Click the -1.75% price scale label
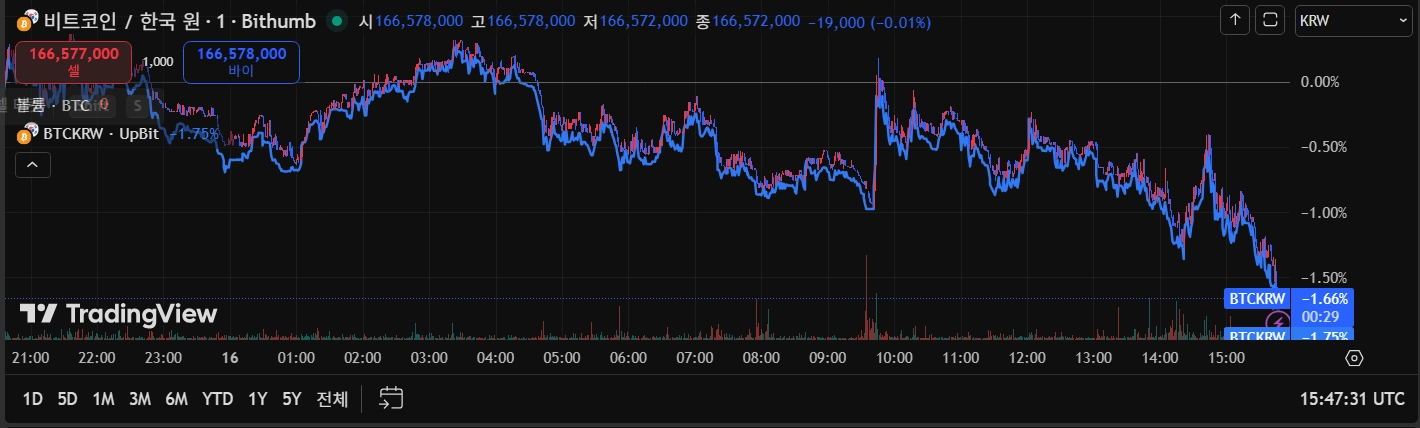This screenshot has height=428, width=1420. [x=1322, y=336]
